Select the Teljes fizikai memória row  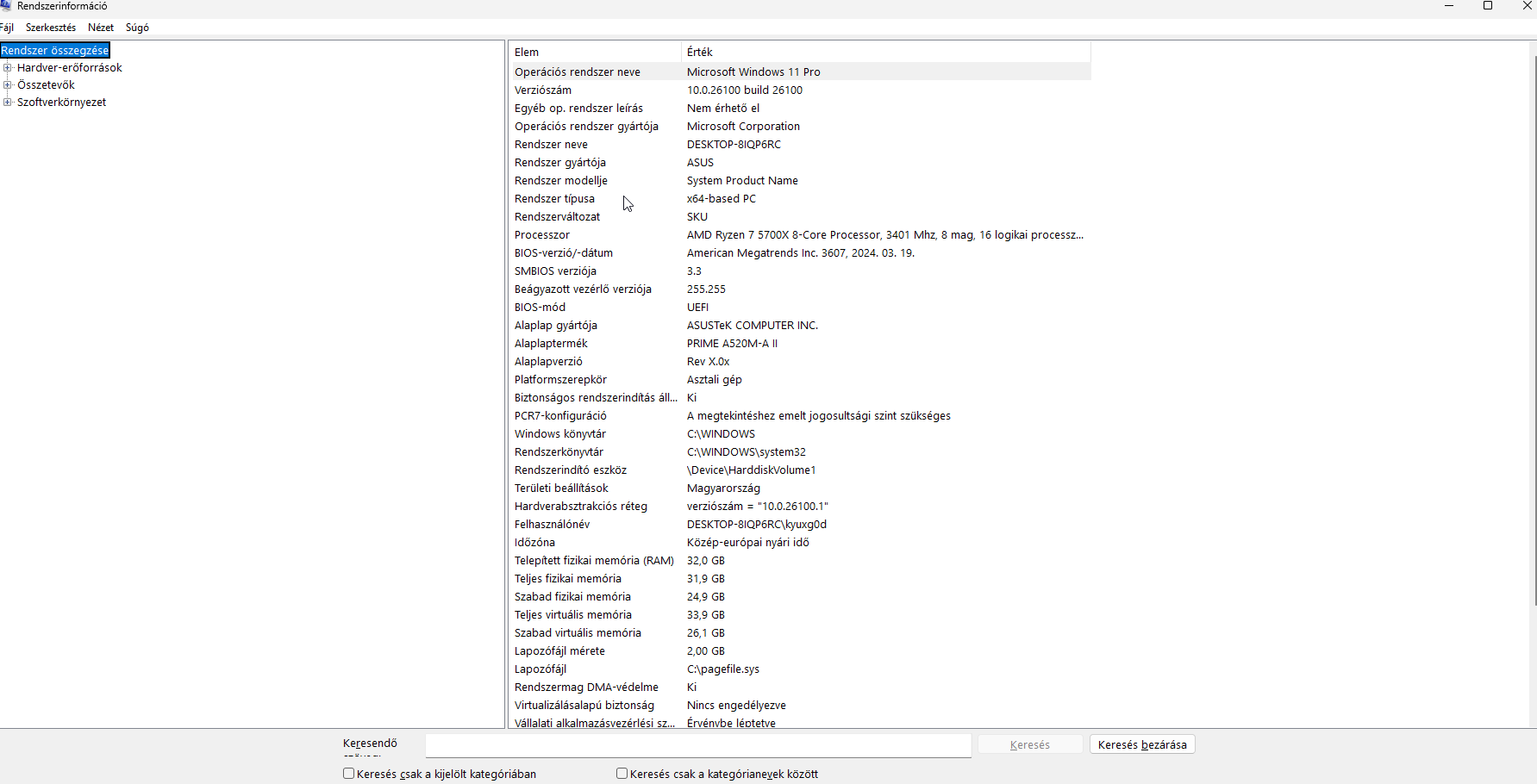[800, 579]
